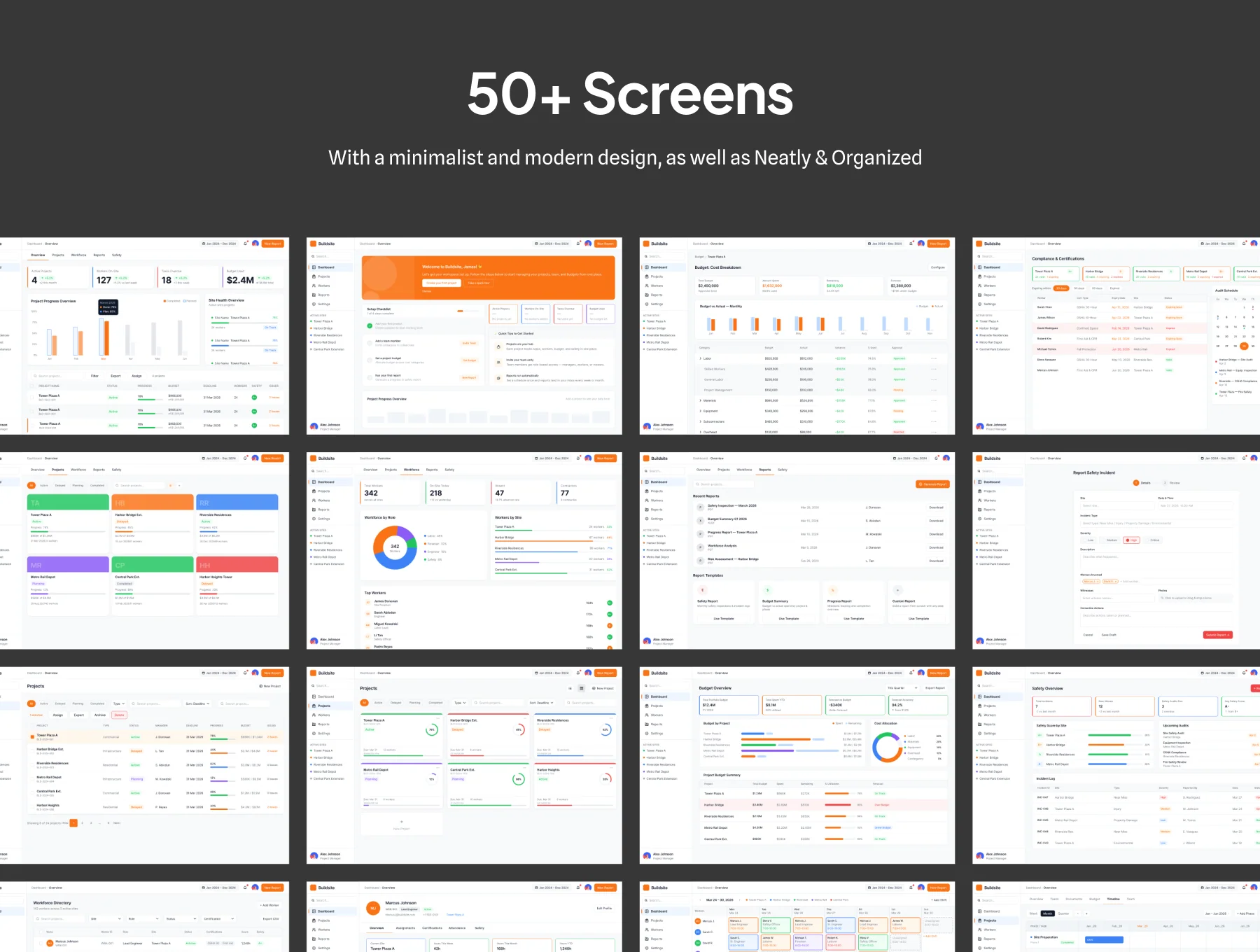Viewport: 1260px width, 952px height.
Task: Expand Equipment category in Cost Breakdown table
Action: point(701,411)
